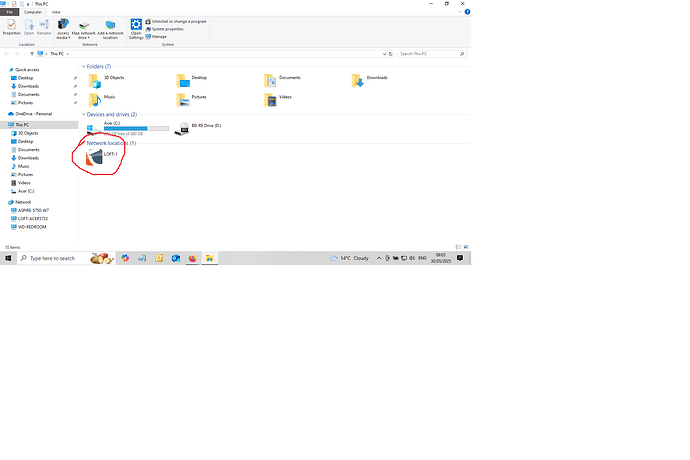Collapse the Devices and drives group

[83, 114]
